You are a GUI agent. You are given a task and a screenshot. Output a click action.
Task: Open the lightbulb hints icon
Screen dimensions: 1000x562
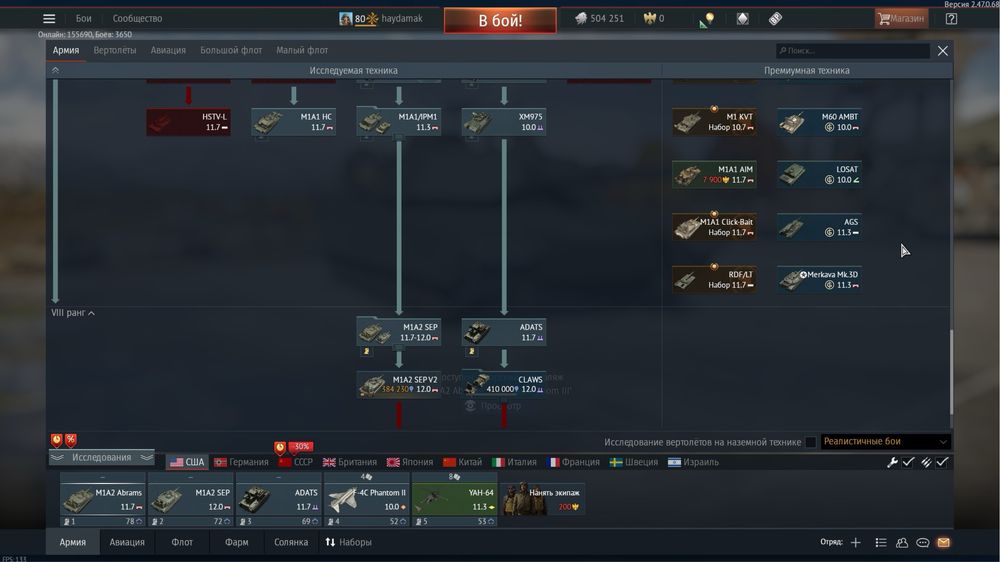(707, 20)
